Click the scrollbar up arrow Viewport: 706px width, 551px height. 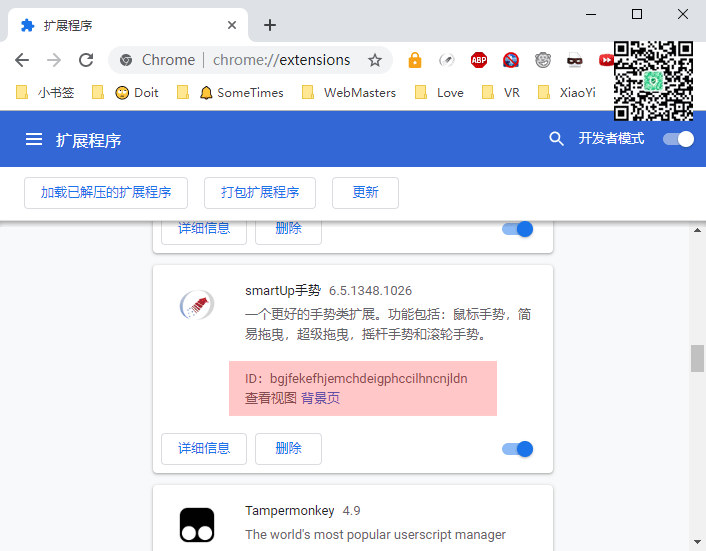coord(697,230)
